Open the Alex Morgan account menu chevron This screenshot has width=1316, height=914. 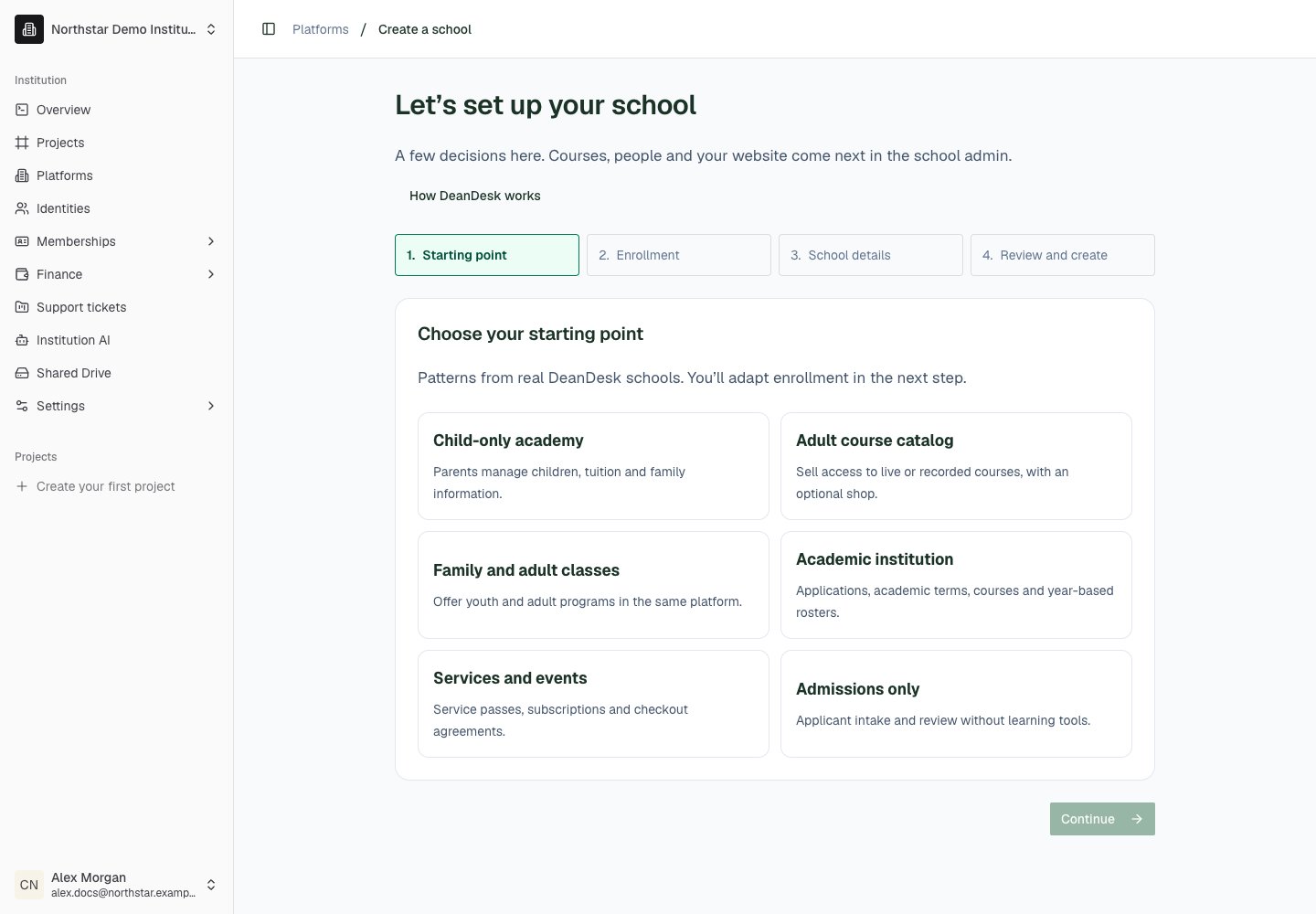click(x=211, y=885)
